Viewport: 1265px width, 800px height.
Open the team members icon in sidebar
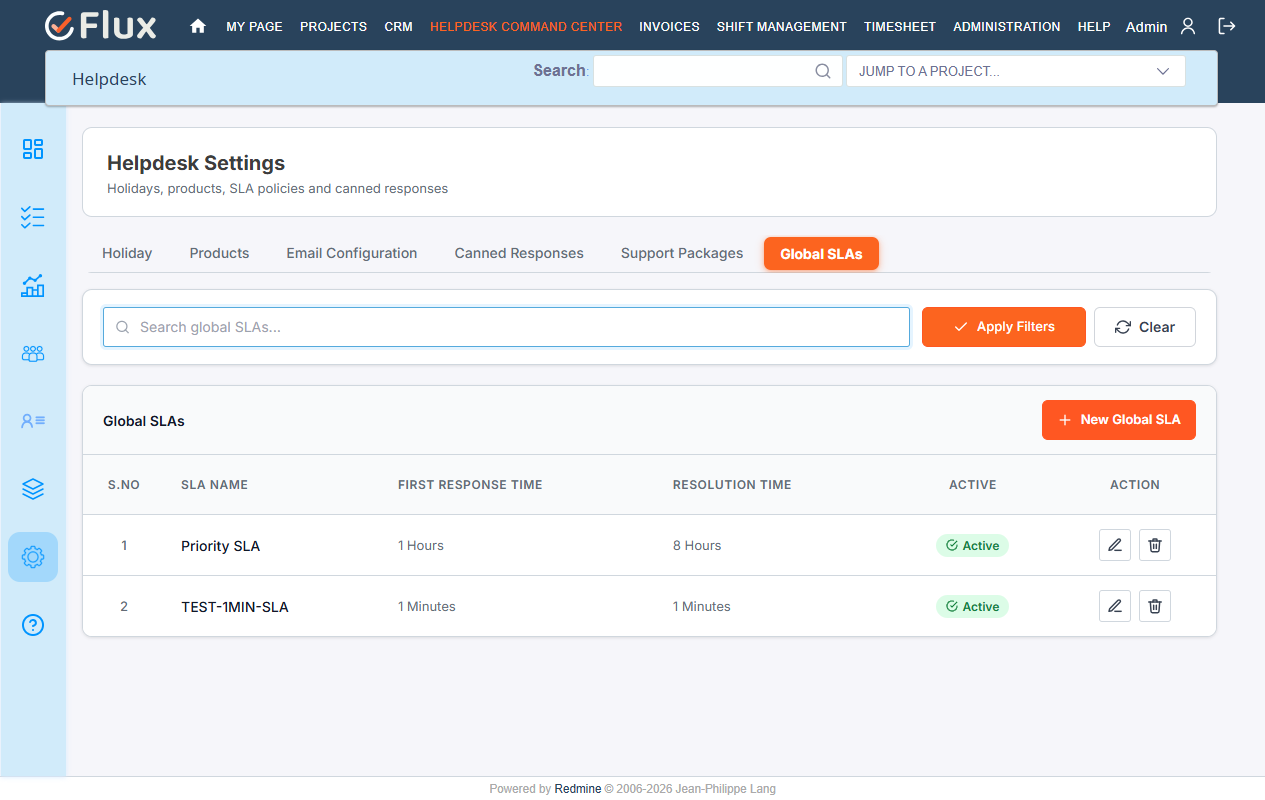pos(33,353)
